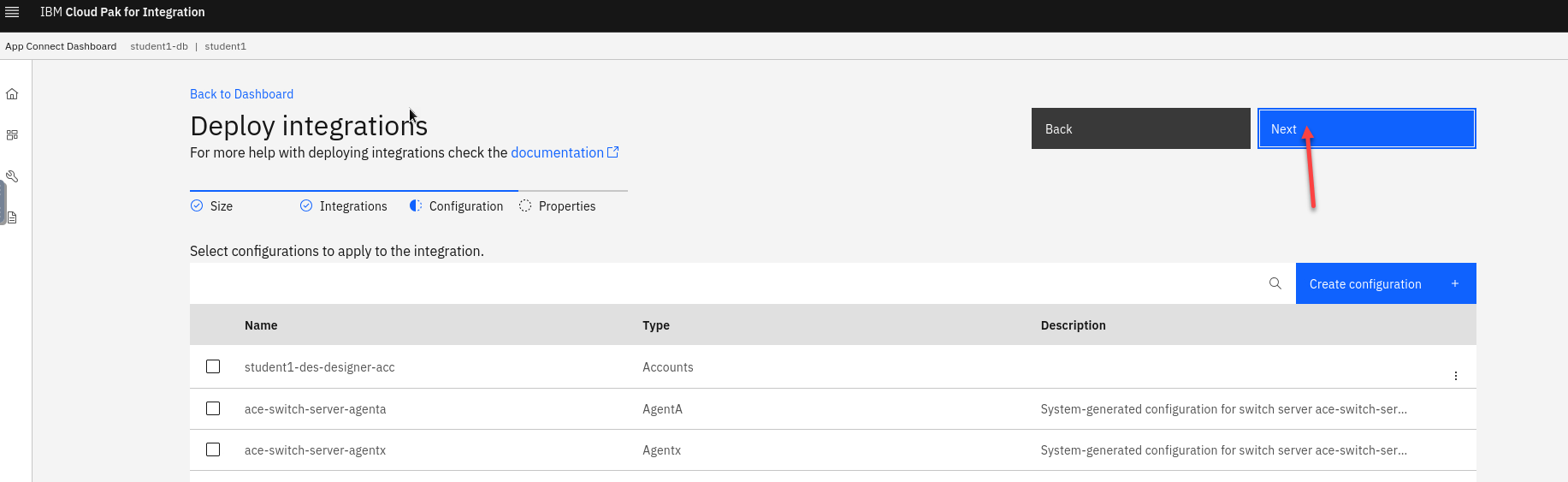Open overflow menu for student1-des-designer-acc row
The width and height of the screenshot is (1568, 482).
(x=1455, y=376)
